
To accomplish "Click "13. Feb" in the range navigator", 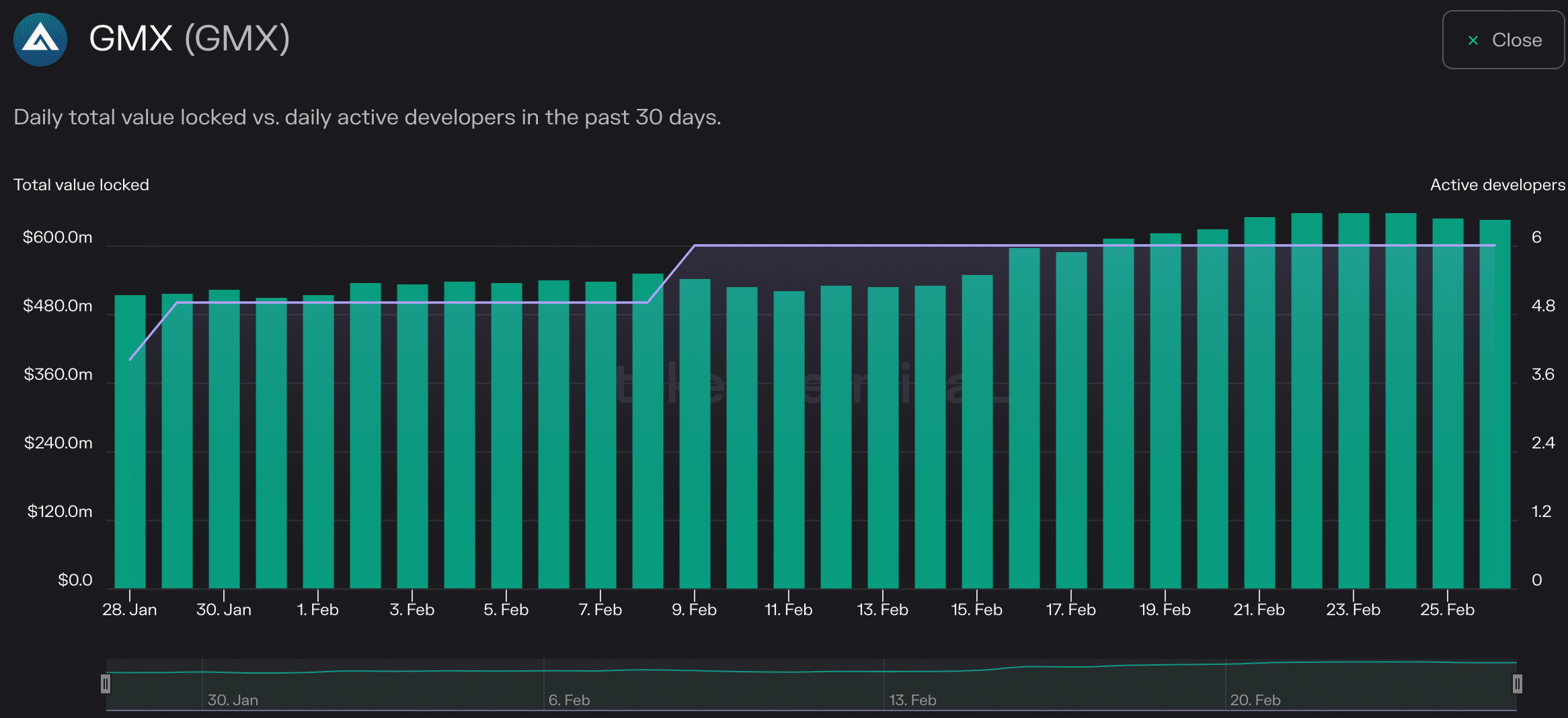I will coord(913,700).
